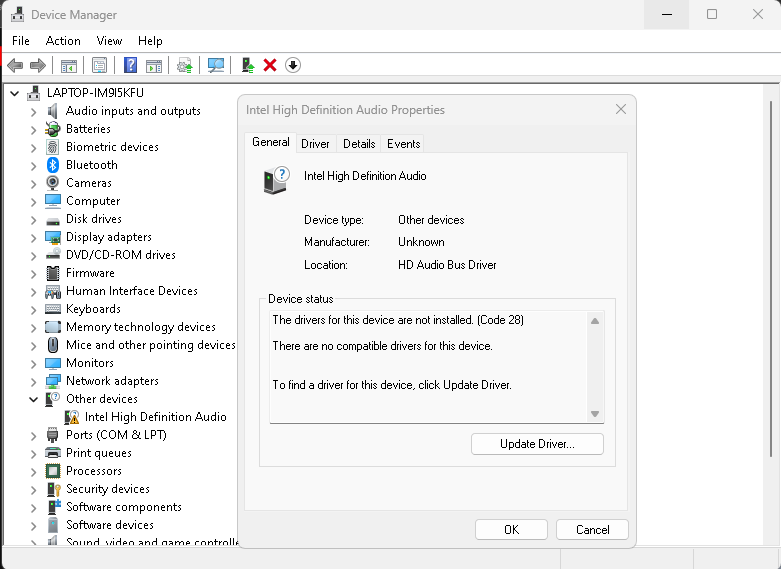Switch to the Details tab
This screenshot has height=569, width=781.
tap(359, 144)
